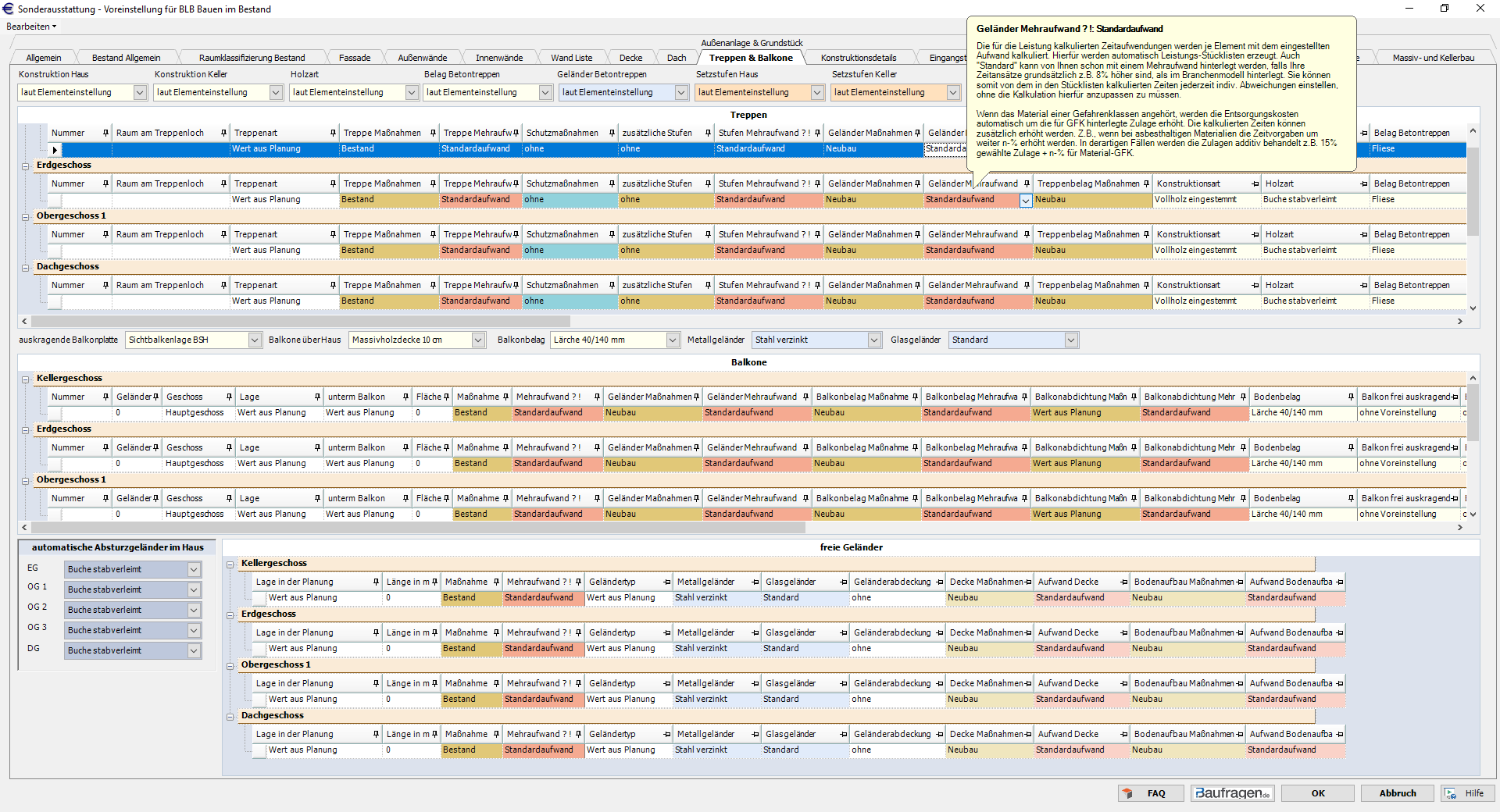This screenshot has width=1500, height=812.
Task: Pin Holzart column in Treppen Obergeschoss 1 header
Action: click(x=1363, y=235)
